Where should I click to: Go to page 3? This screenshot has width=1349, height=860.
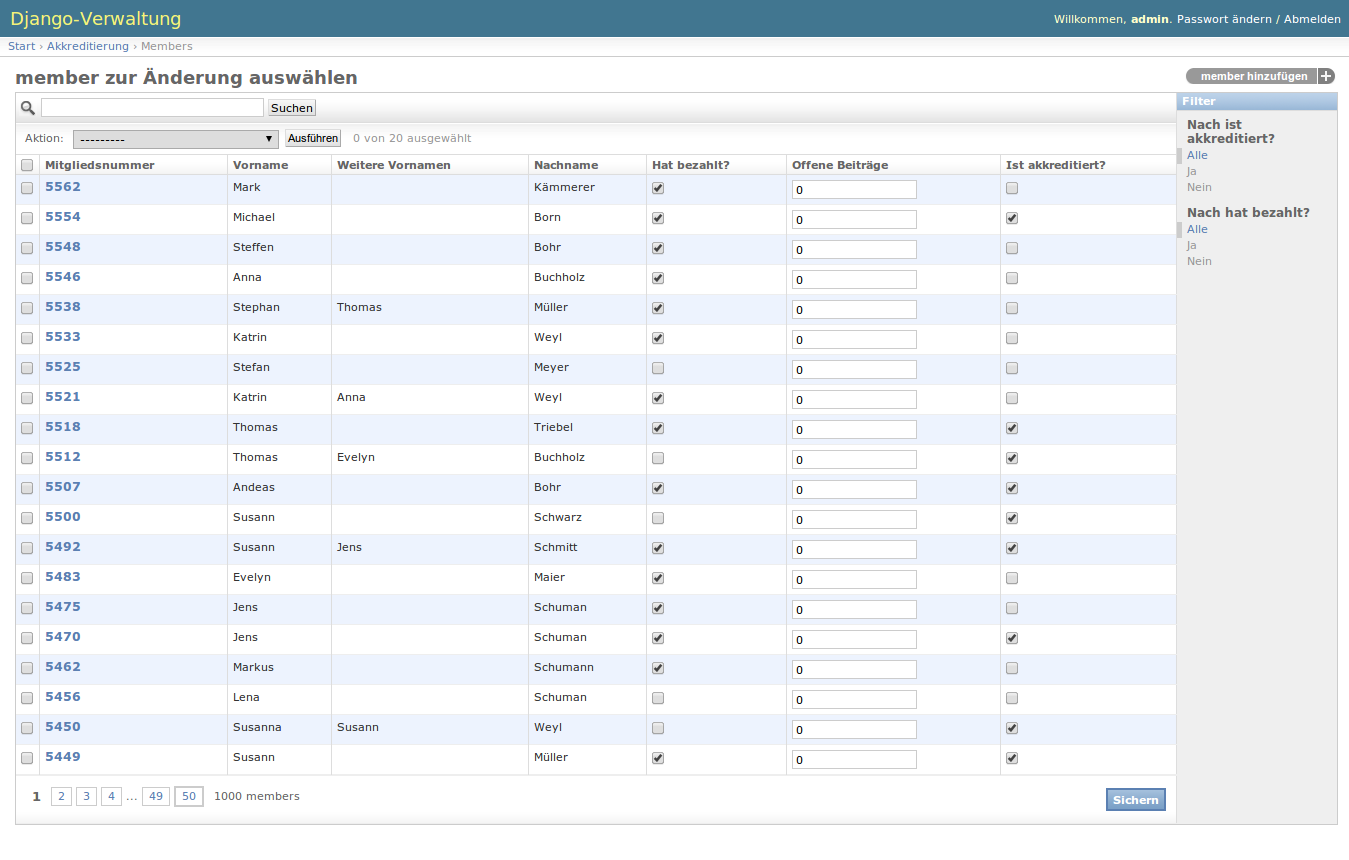coord(87,796)
